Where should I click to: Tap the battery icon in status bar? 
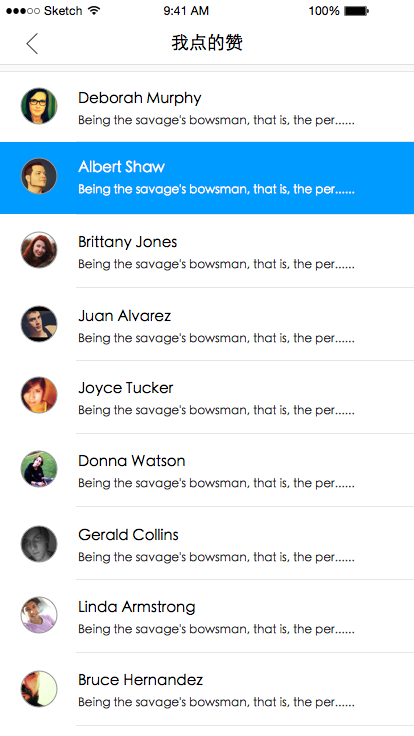point(356,11)
